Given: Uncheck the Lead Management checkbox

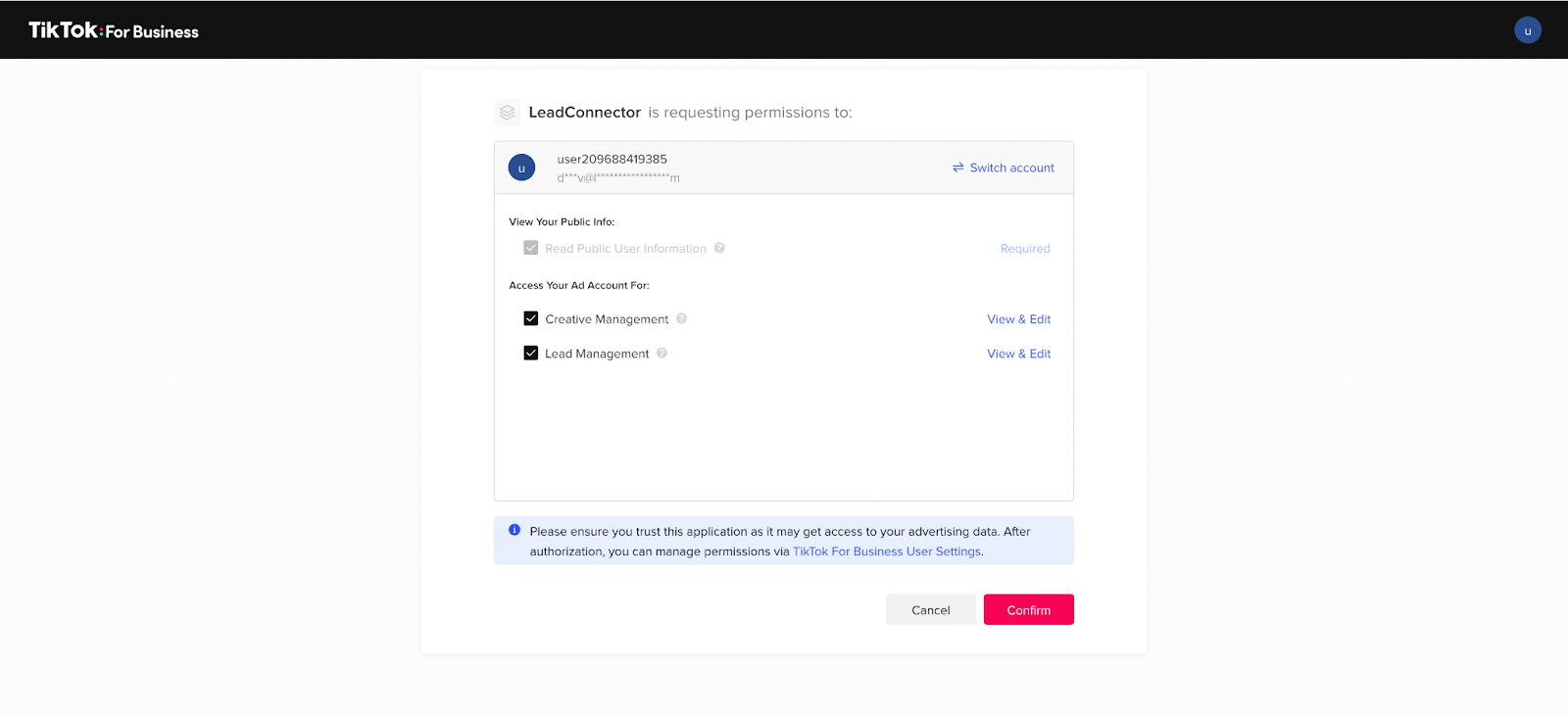Looking at the screenshot, I should click(531, 353).
